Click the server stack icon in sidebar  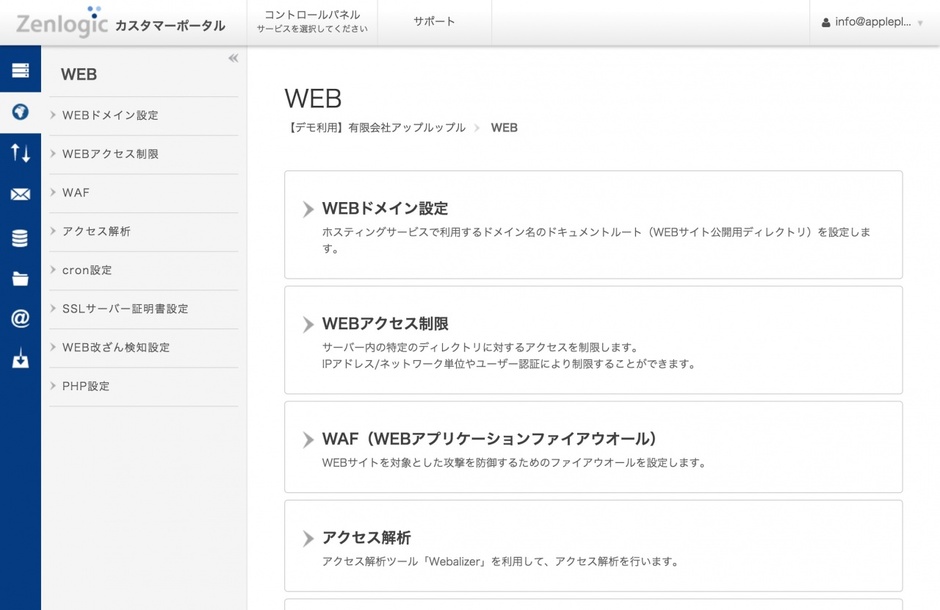[x=20, y=70]
